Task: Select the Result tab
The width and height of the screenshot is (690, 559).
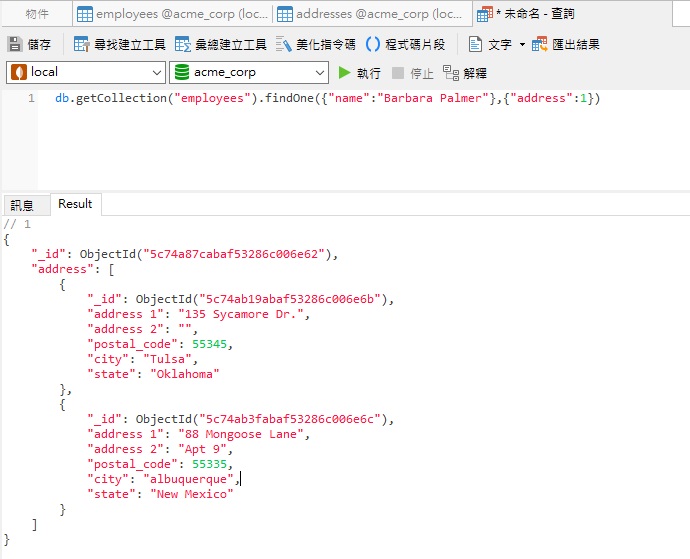Action: click(x=75, y=204)
